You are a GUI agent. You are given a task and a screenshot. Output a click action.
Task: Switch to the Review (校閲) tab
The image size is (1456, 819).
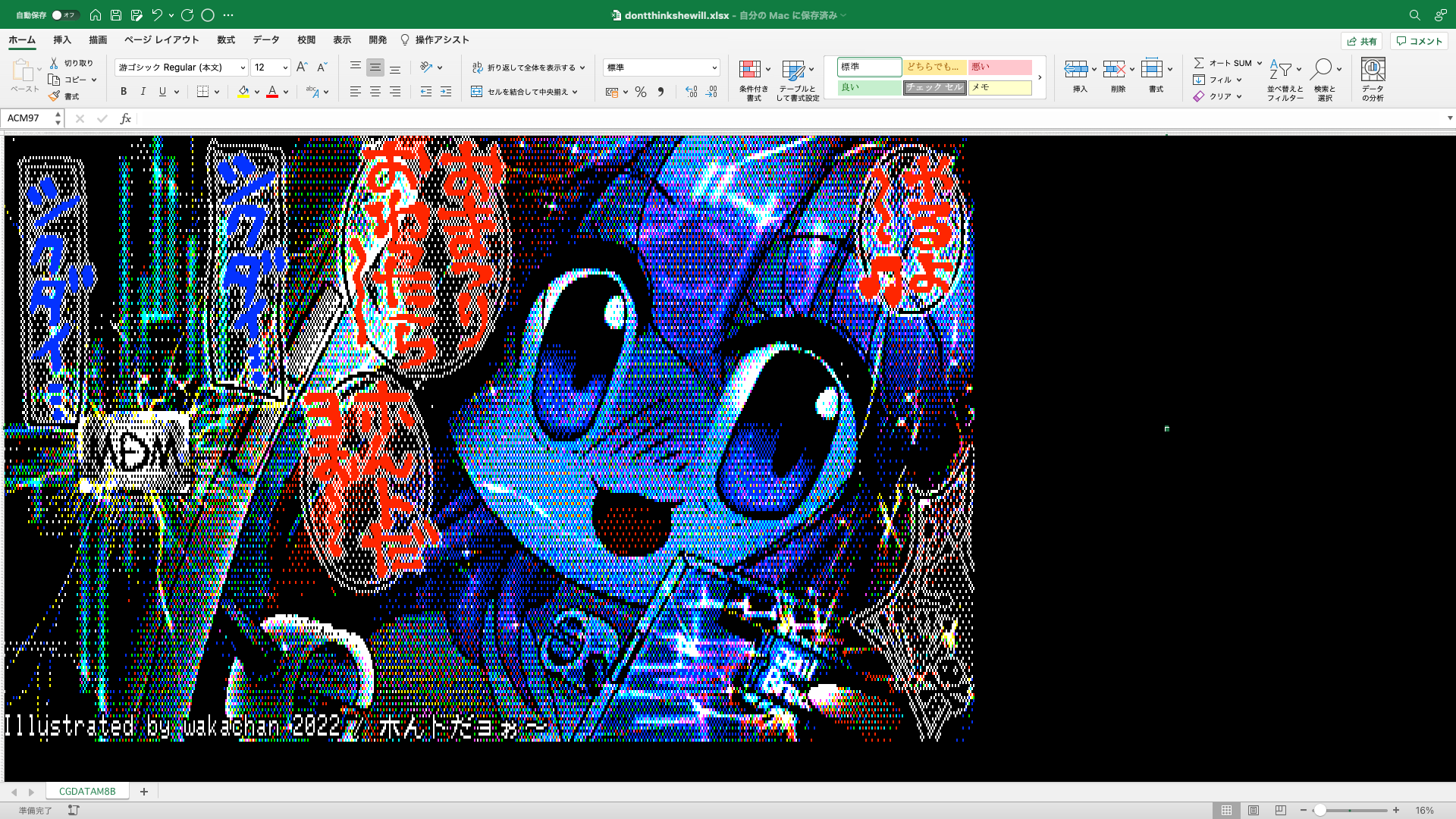click(306, 40)
